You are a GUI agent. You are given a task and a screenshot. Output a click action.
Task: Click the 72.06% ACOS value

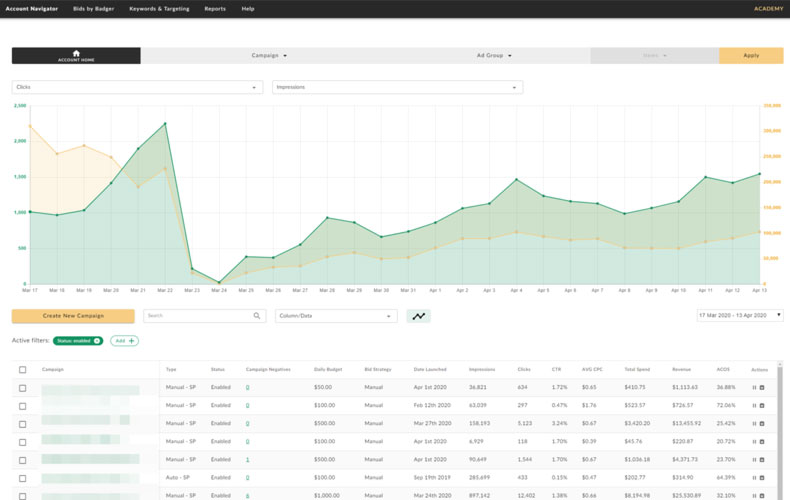tap(726, 405)
